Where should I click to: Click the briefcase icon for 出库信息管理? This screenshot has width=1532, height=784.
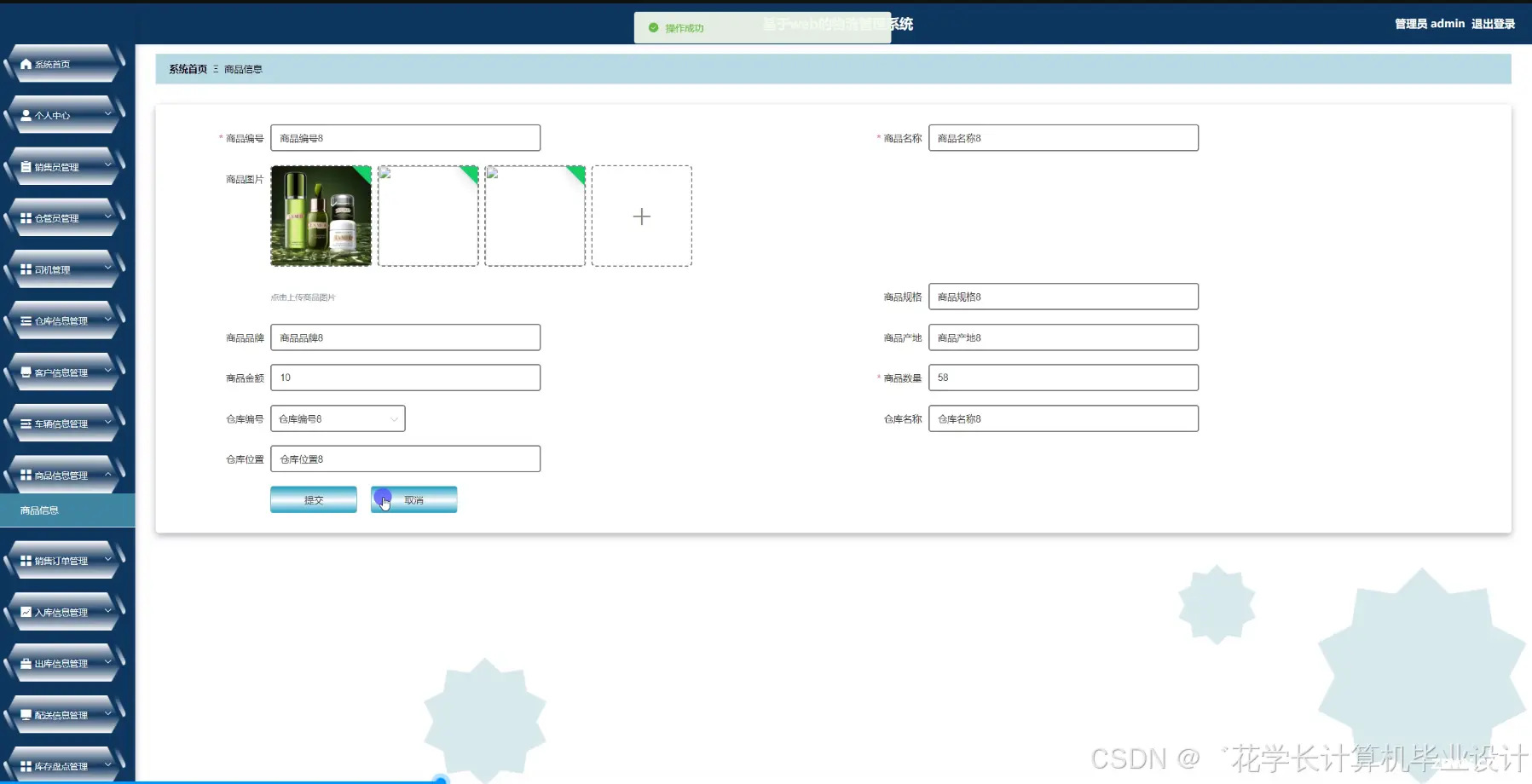(26, 664)
